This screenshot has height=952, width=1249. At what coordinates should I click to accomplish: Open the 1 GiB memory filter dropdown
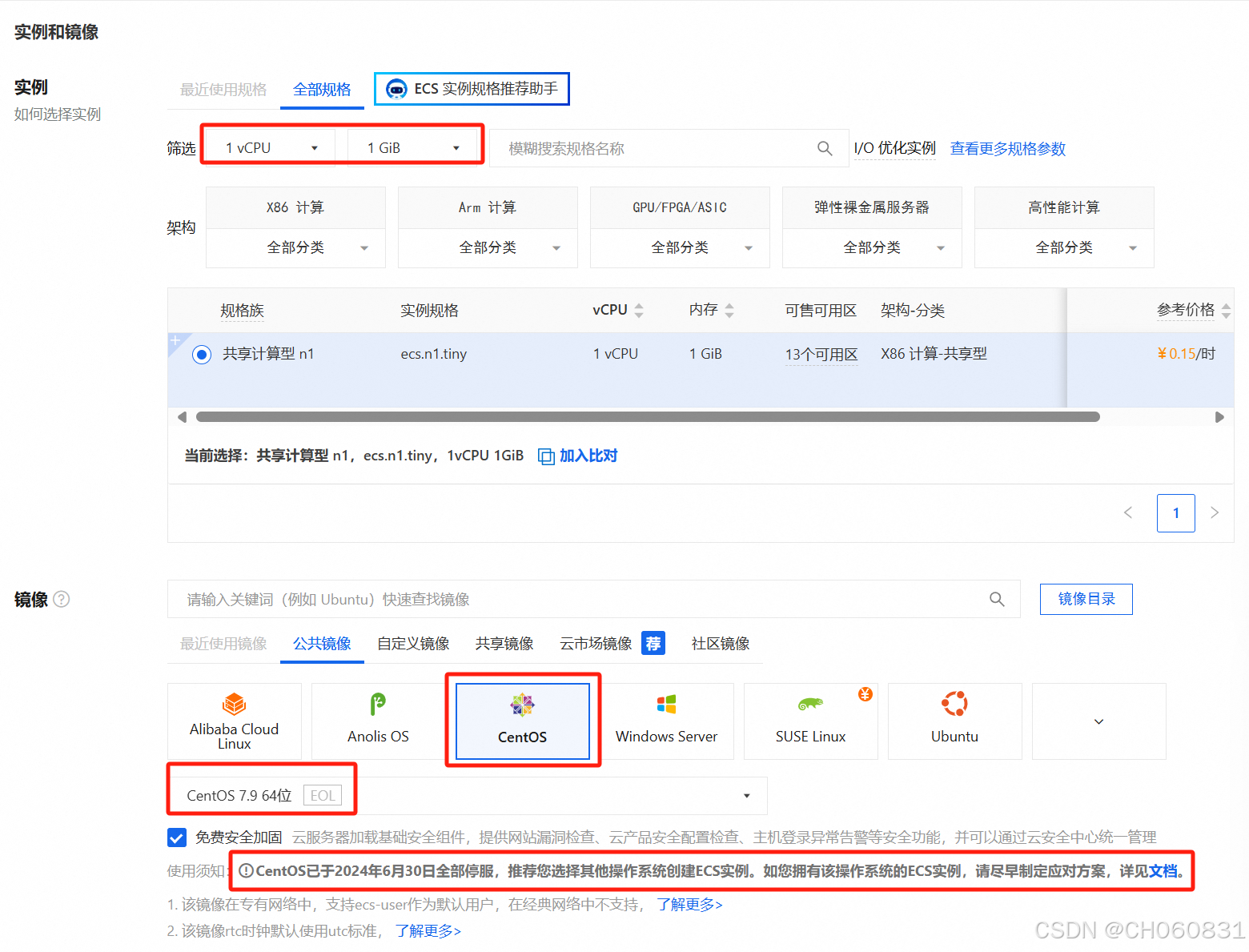coord(412,148)
